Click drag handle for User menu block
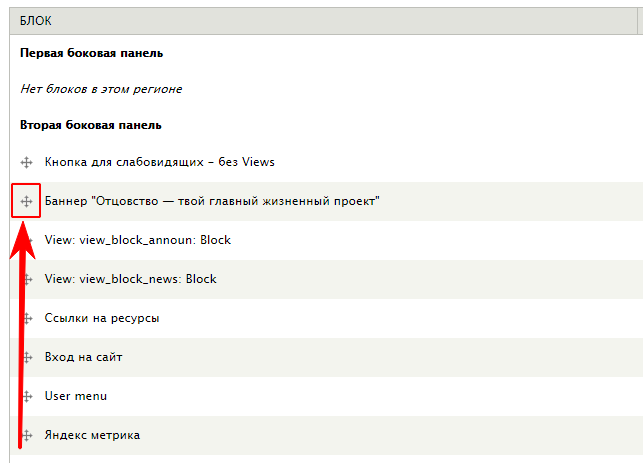The height and width of the screenshot is (463, 643). 26,396
